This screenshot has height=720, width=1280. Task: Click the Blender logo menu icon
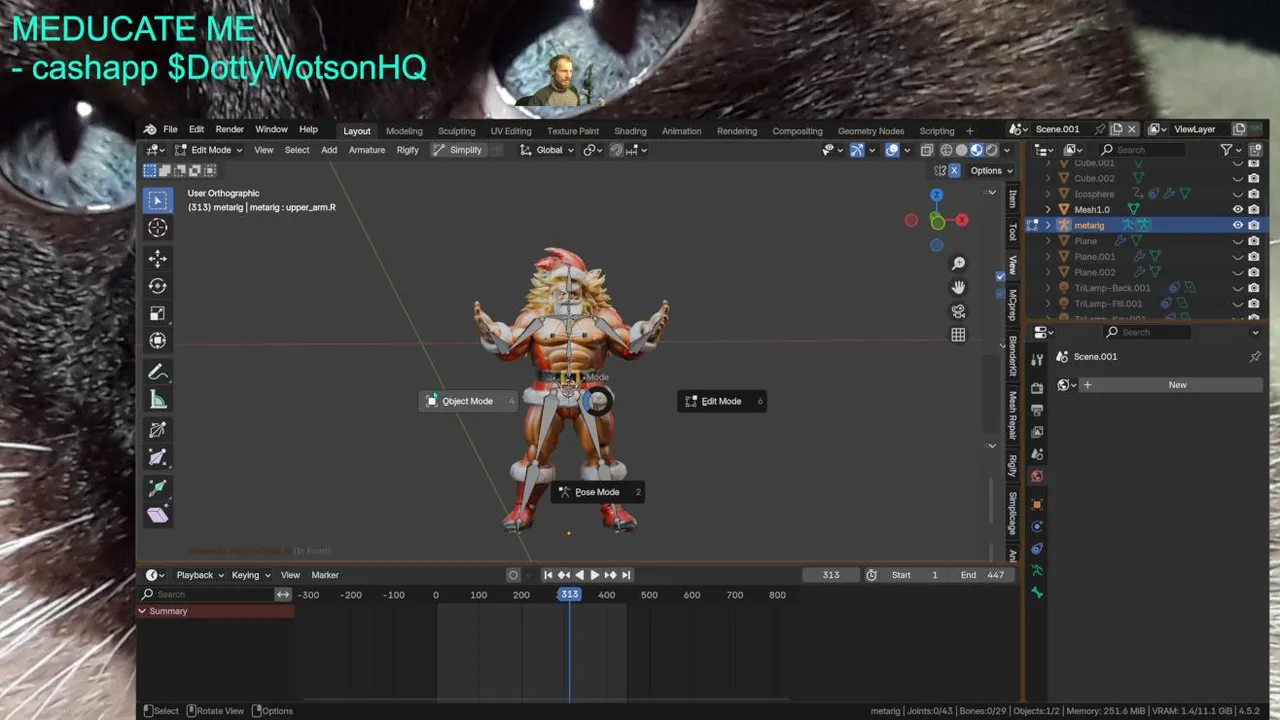pyautogui.click(x=150, y=130)
